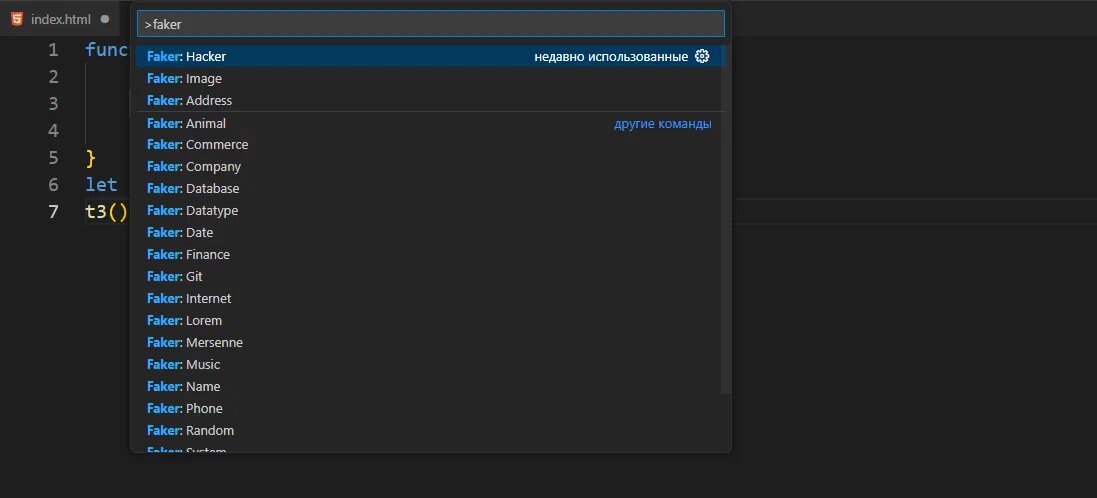The image size is (1097, 498).
Task: Click line number 7 in the gutter
Action: (54, 212)
